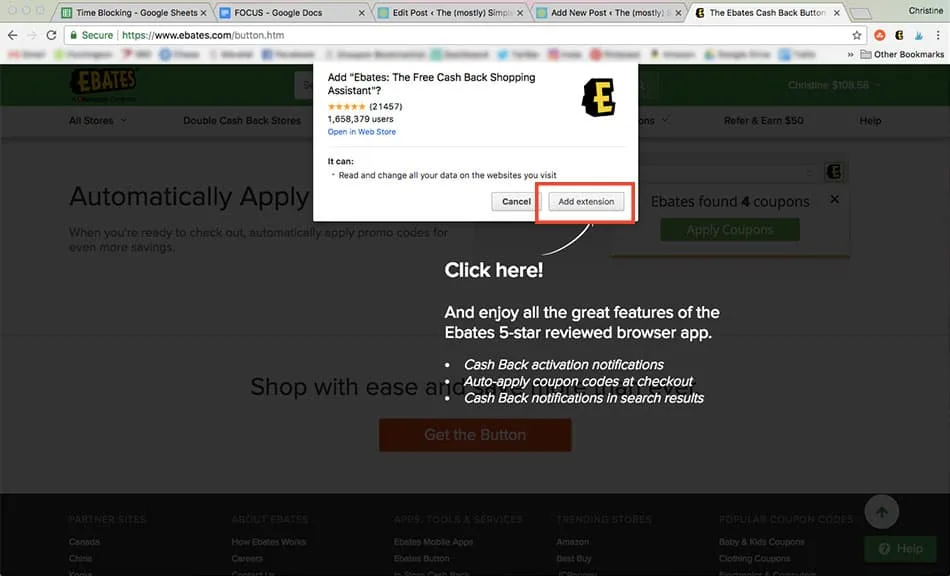Open the Chrome three-dot menu
Screen dimensions: 950x576
click(x=938, y=35)
